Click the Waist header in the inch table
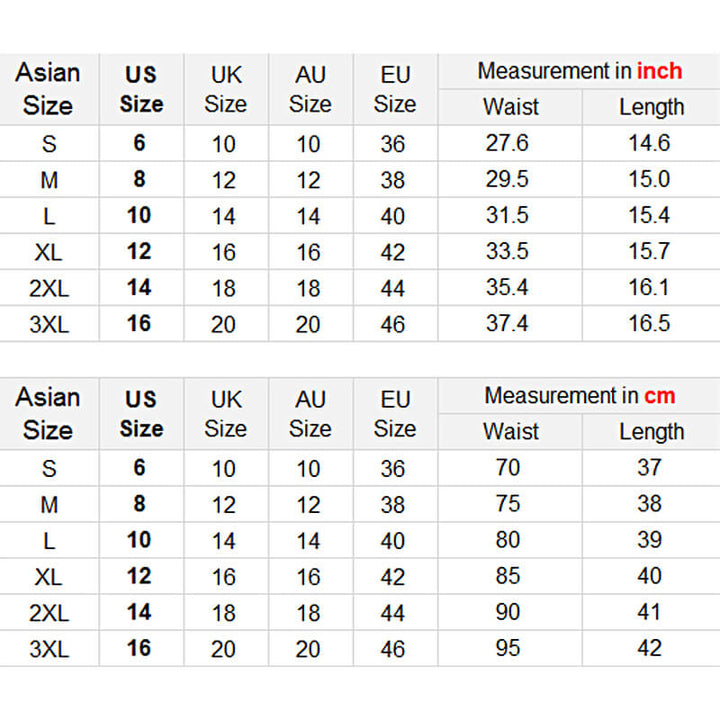 click(510, 107)
